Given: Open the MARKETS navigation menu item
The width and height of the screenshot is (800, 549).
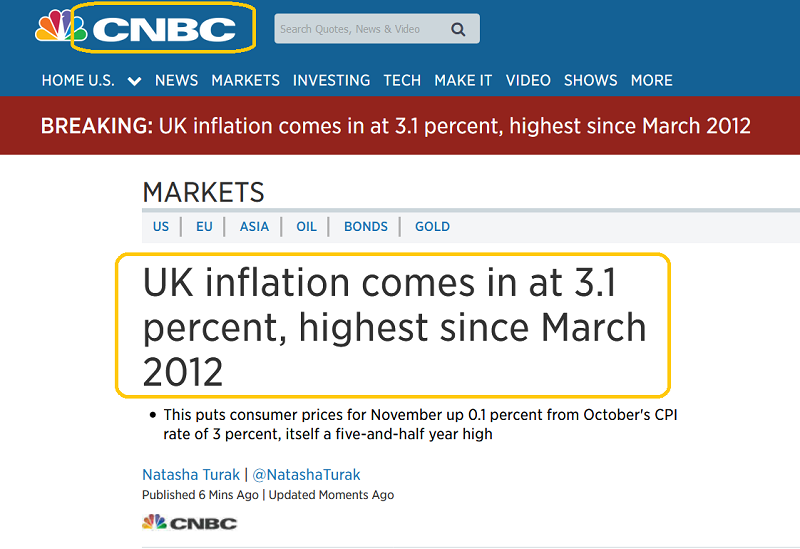Looking at the screenshot, I should [x=245, y=80].
